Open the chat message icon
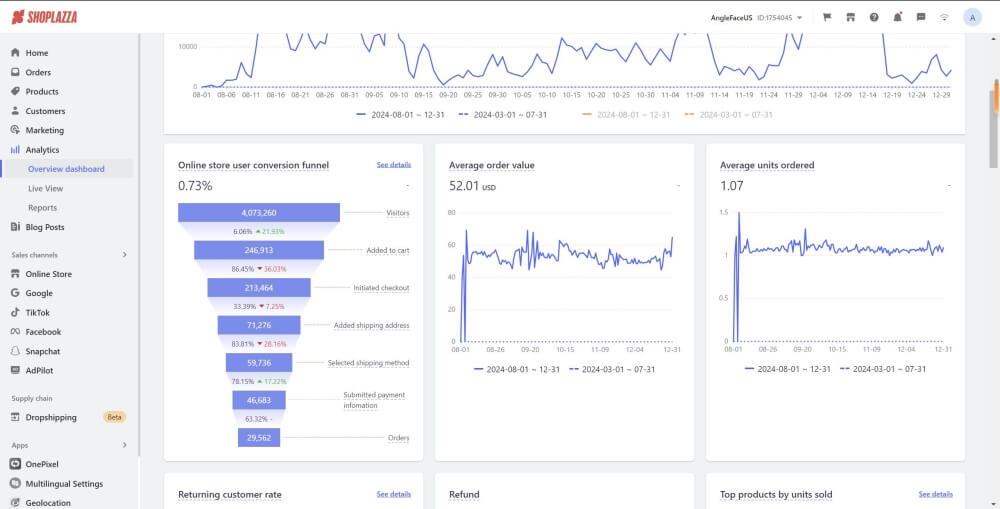 click(921, 17)
